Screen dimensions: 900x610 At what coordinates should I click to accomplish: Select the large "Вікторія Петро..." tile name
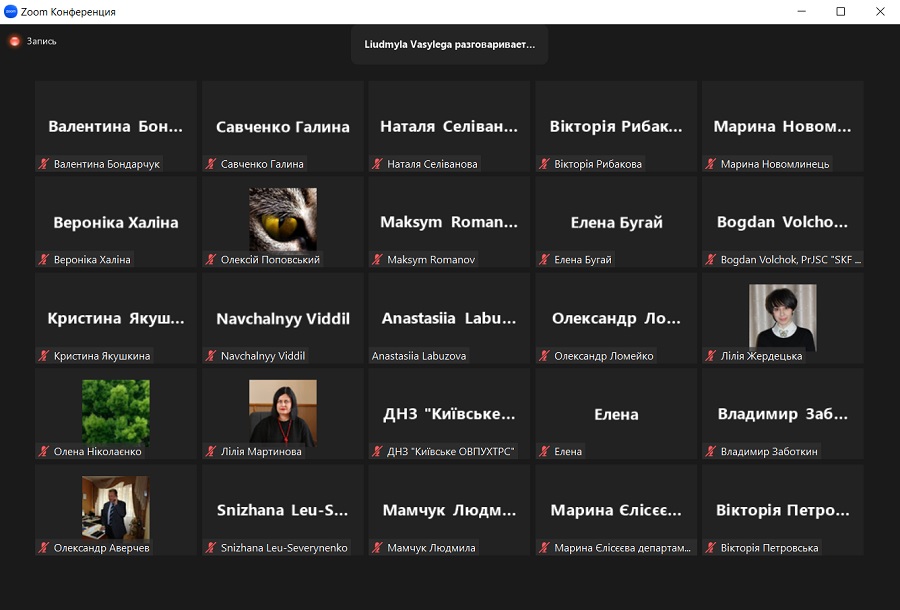(782, 510)
